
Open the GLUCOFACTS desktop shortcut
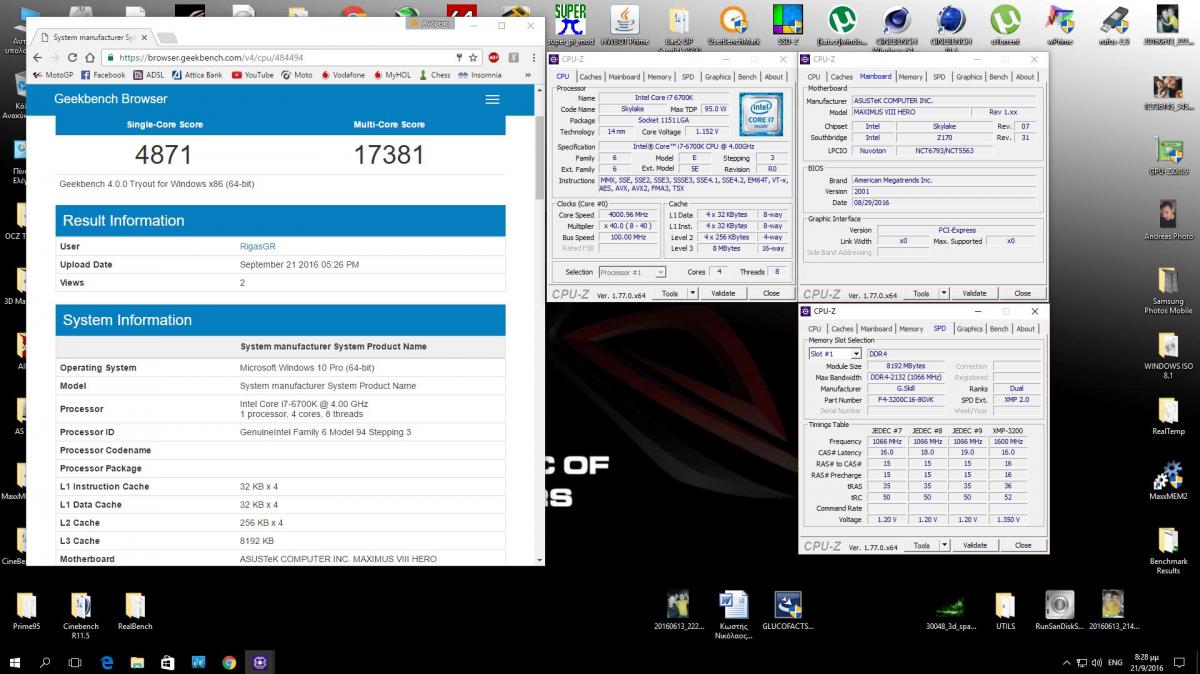pos(788,611)
